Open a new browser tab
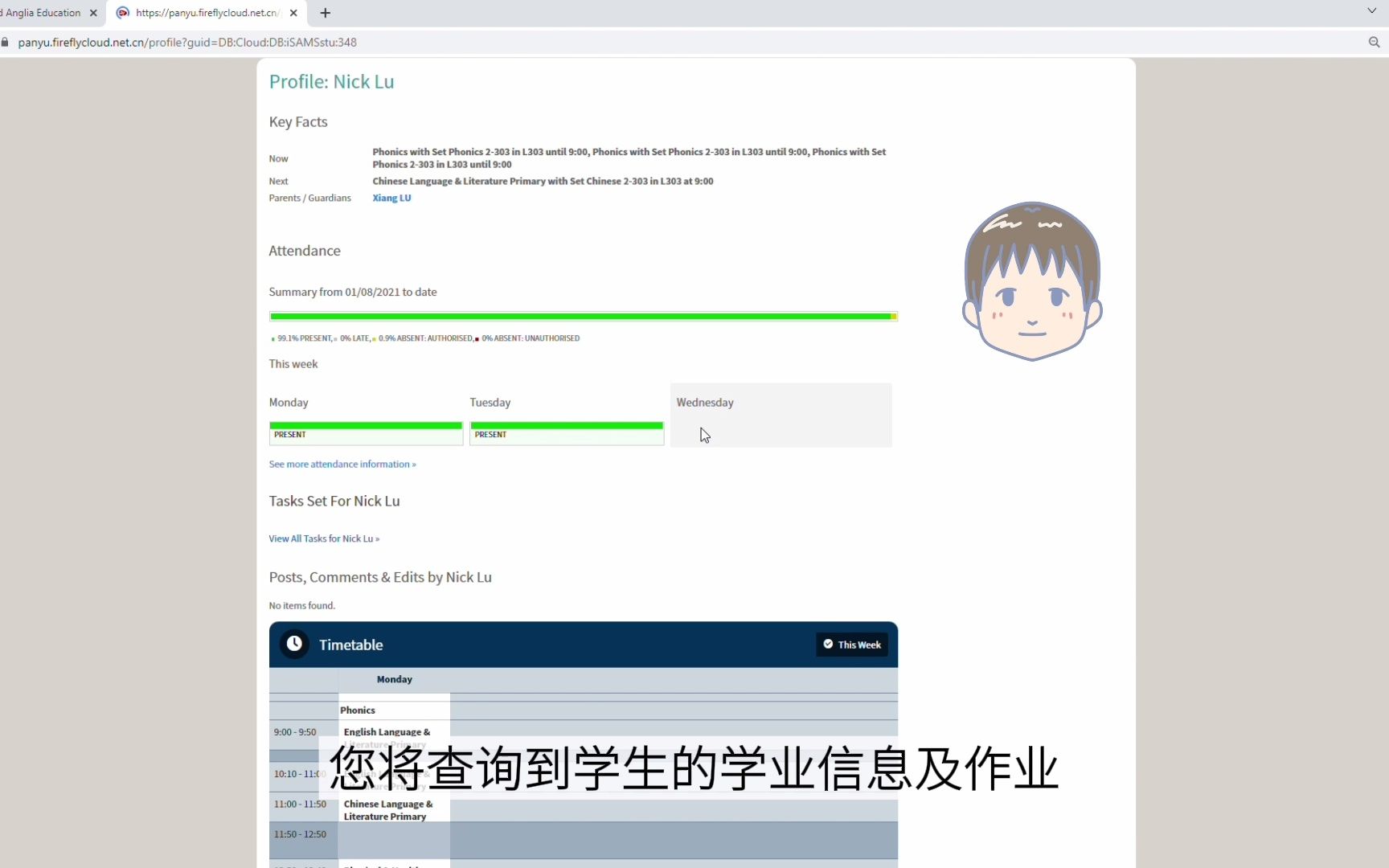 point(325,13)
